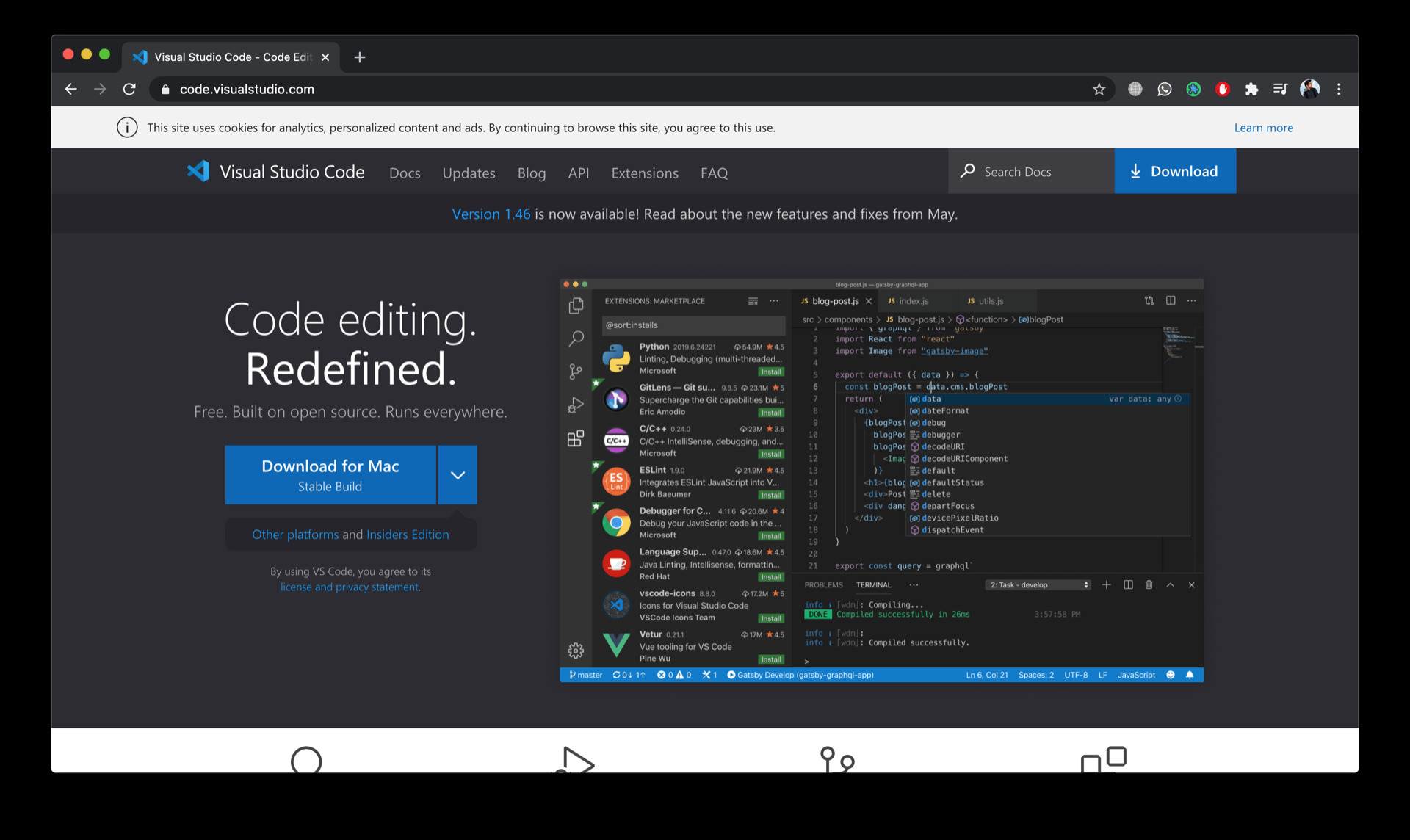Click the Run and Debug sidebar icon
This screenshot has height=840, width=1410.
click(x=577, y=403)
